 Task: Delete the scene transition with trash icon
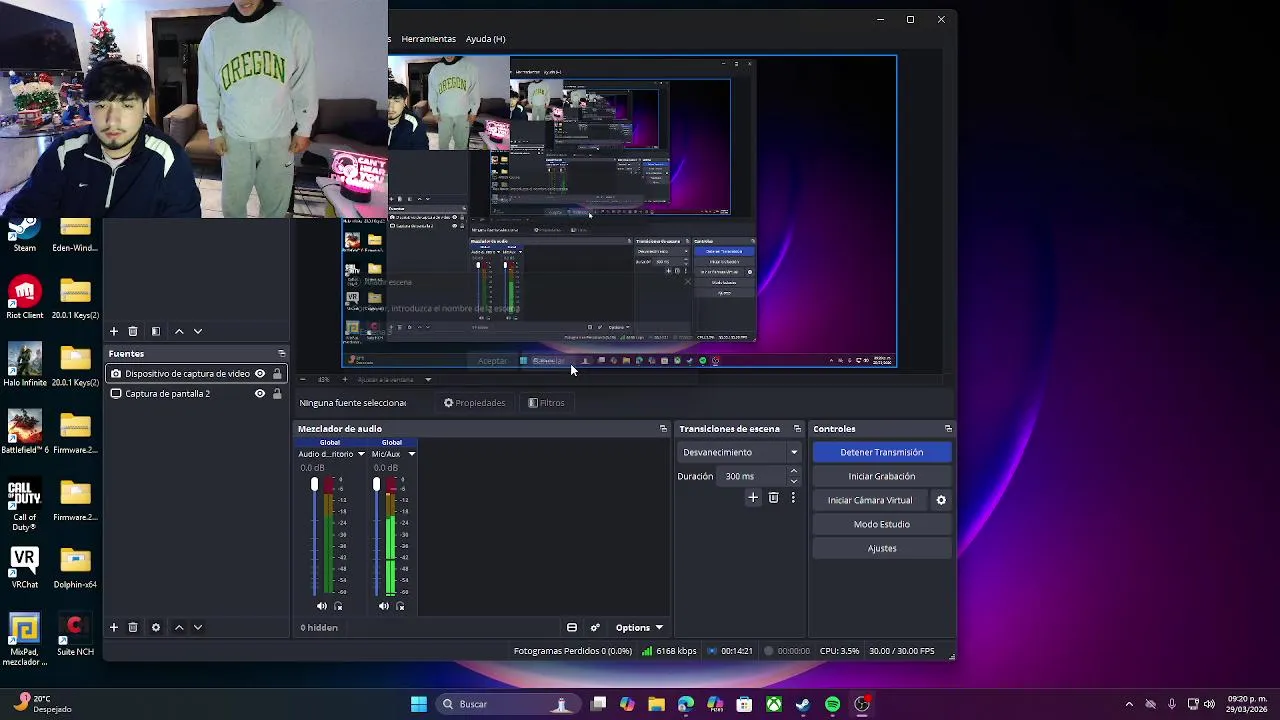coord(773,497)
